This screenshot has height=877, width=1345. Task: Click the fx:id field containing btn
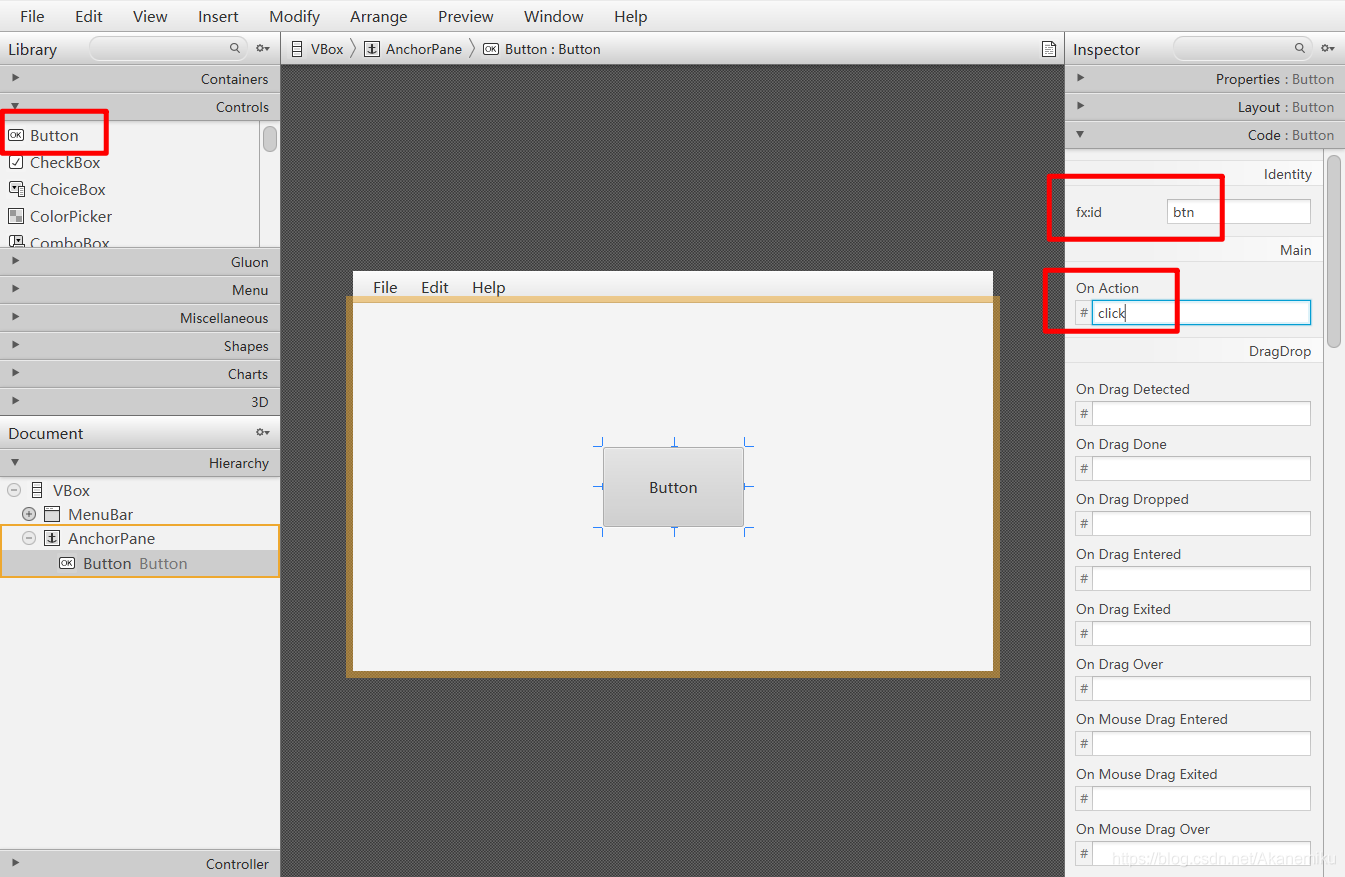pos(1238,211)
